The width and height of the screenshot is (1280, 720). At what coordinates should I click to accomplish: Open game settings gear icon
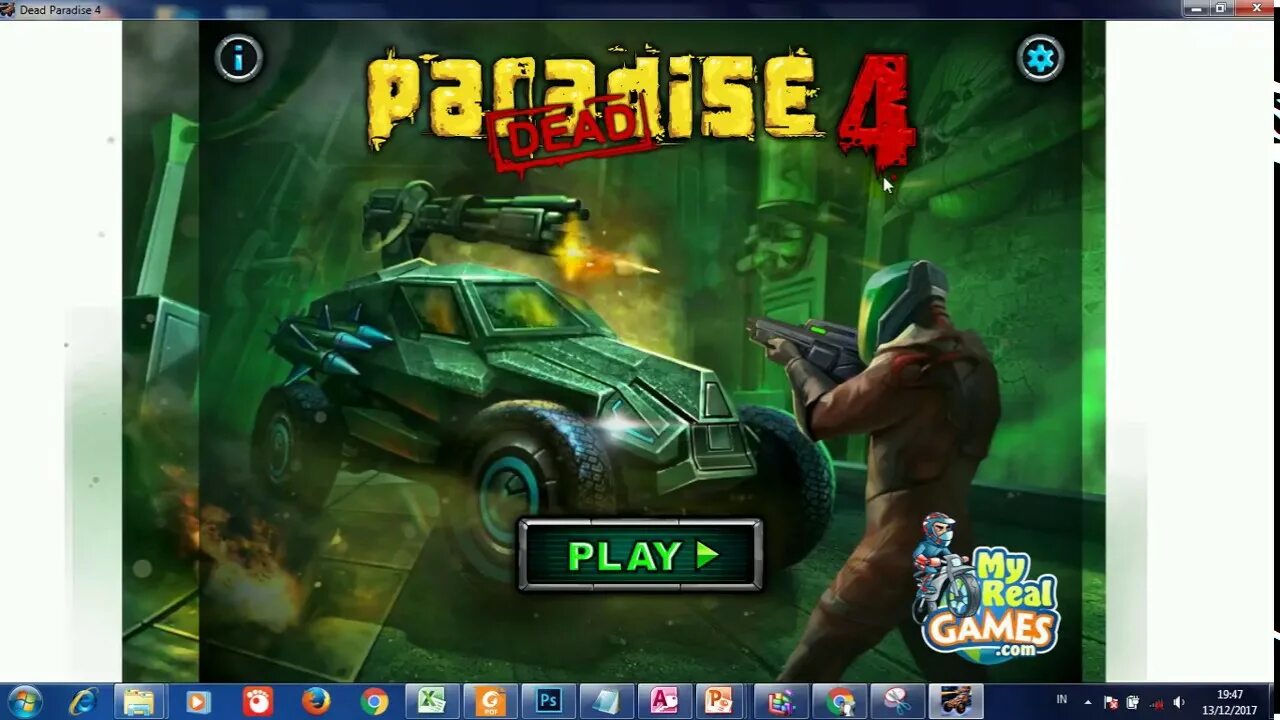point(1040,59)
